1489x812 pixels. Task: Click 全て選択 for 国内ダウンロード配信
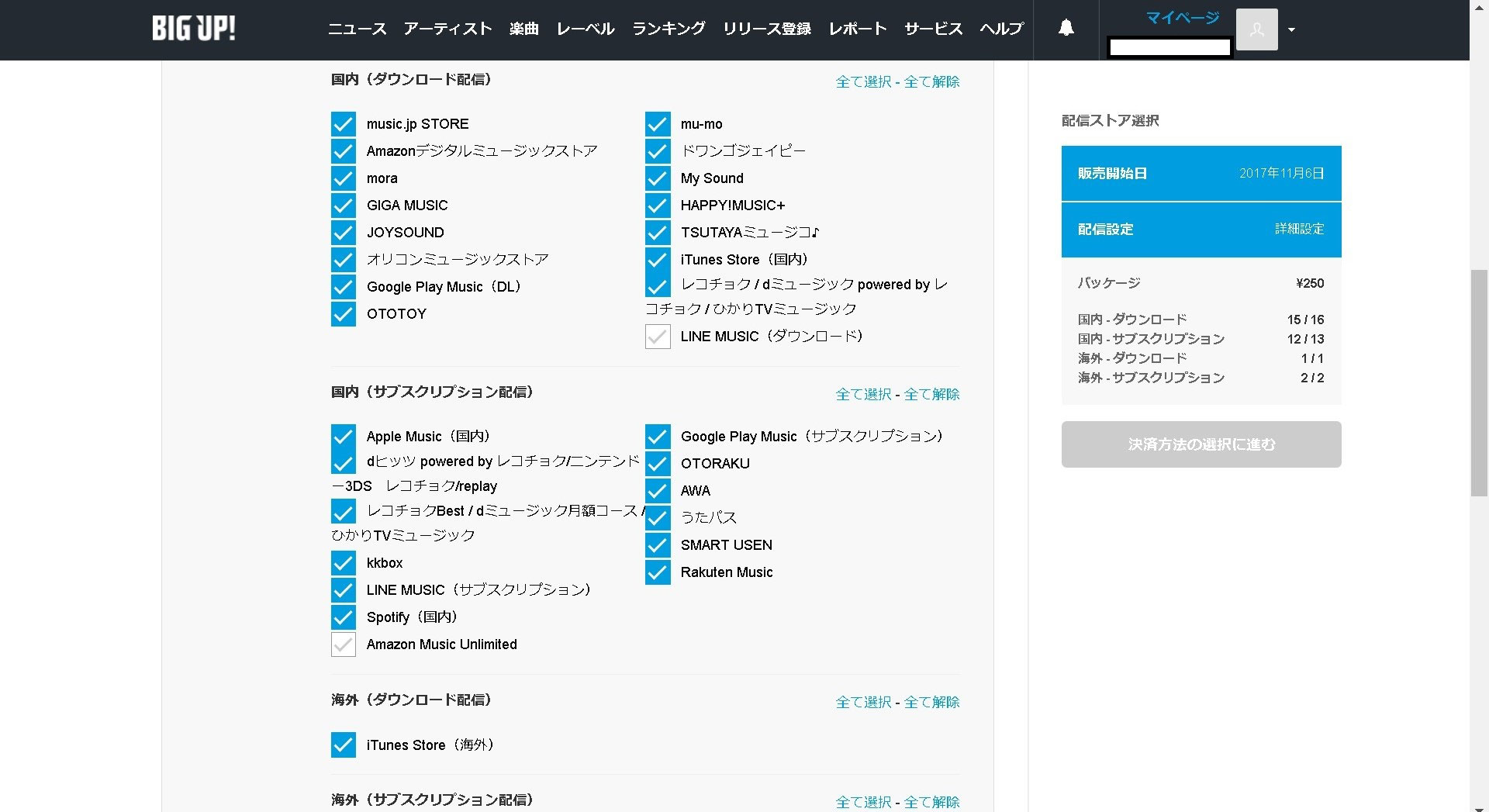[863, 81]
